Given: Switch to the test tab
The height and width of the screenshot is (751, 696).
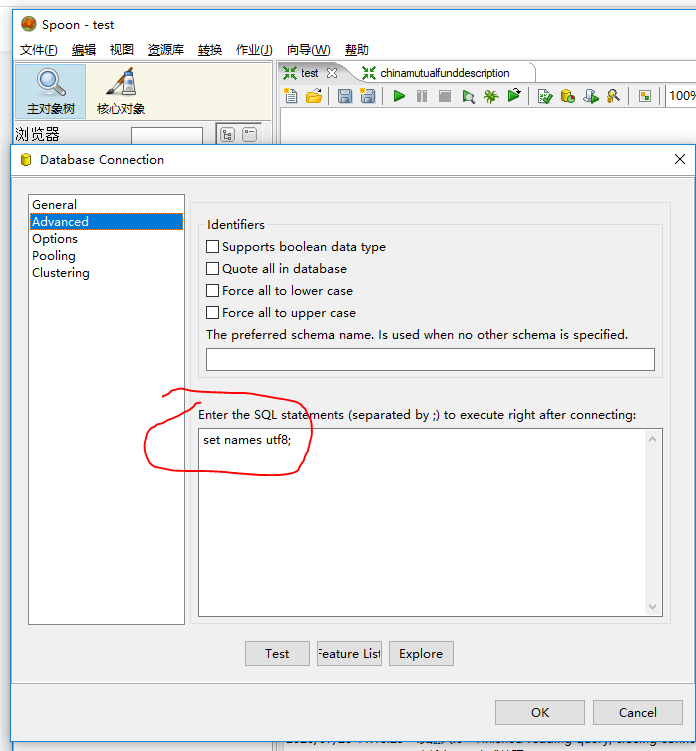Looking at the screenshot, I should coord(309,73).
